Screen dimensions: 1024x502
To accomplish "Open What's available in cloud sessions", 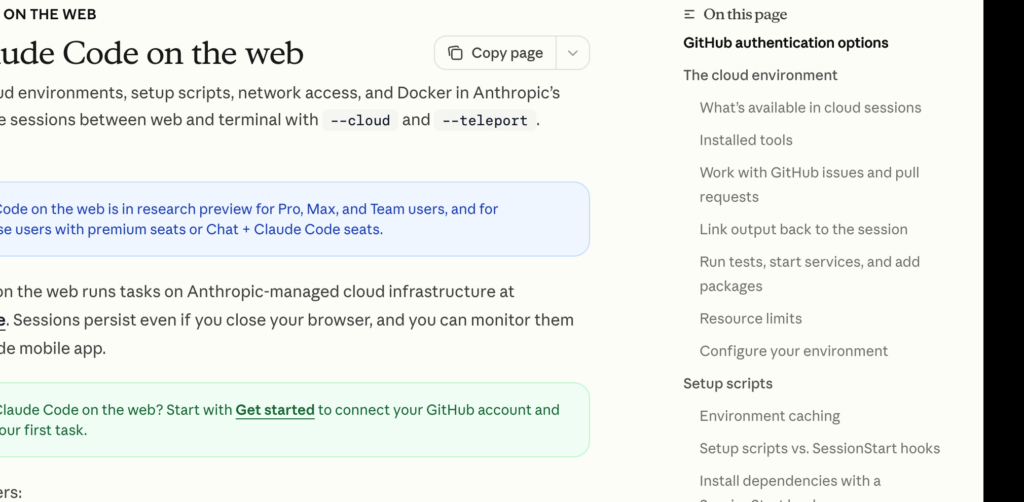I will [810, 108].
